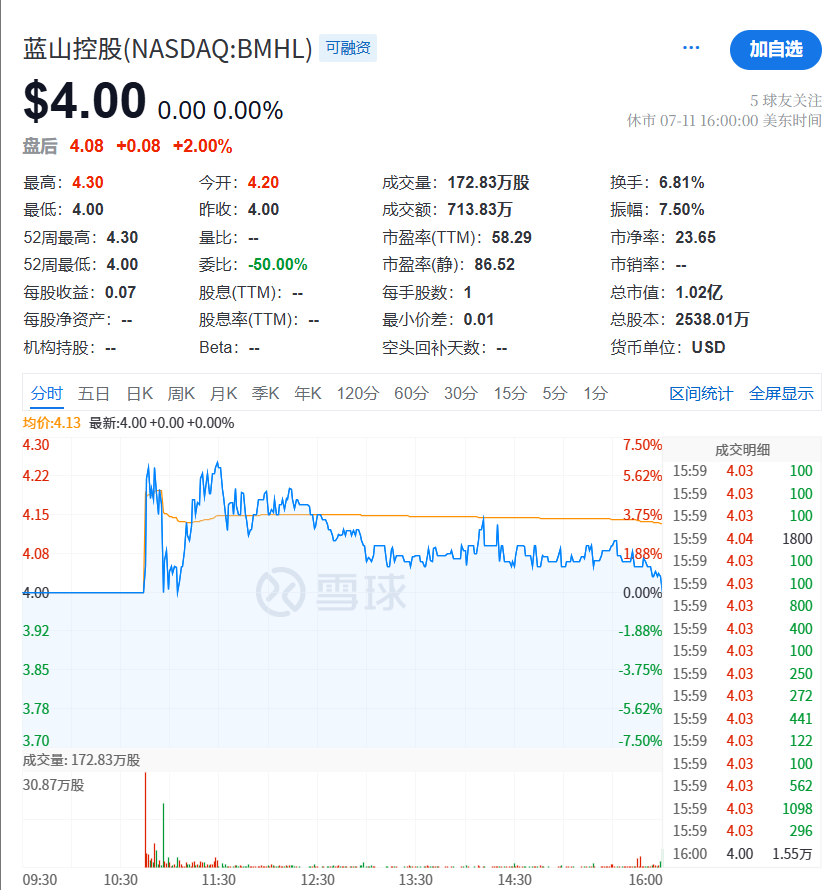Screen dimensions: 831x890
Task: Click the 市盈率(静) value 86.52
Action: [x=494, y=265]
